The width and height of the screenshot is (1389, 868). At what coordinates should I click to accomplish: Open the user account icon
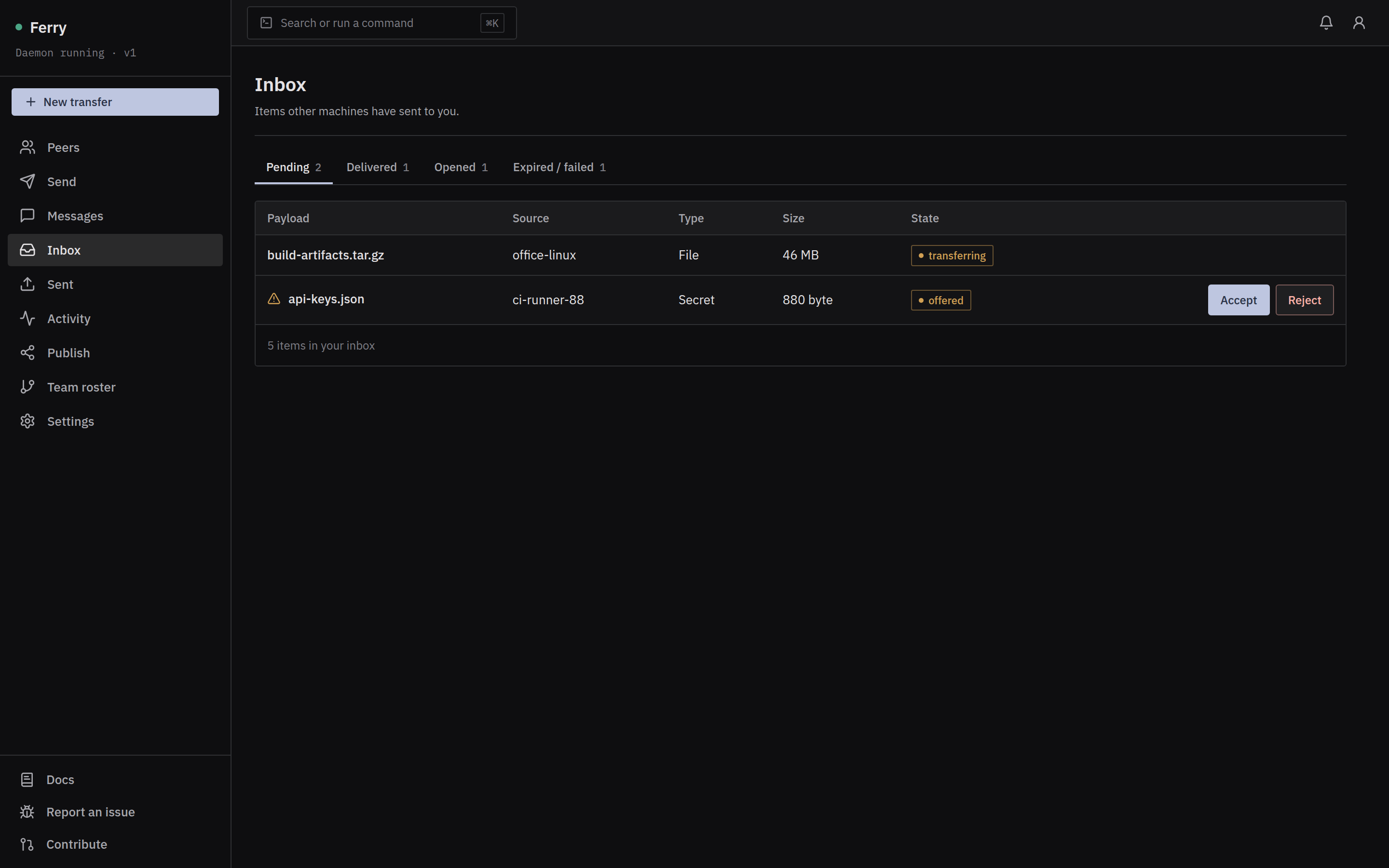(1359, 22)
